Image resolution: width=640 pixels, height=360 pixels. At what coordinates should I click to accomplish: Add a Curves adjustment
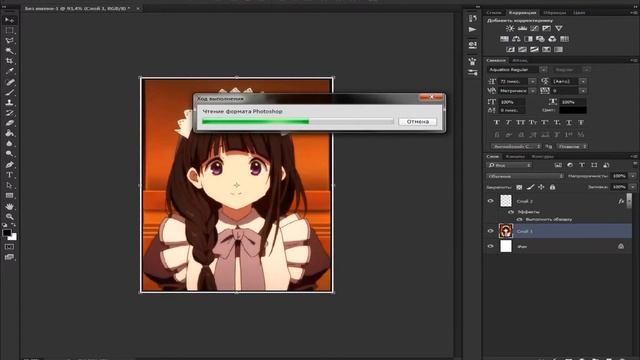[x=534, y=28]
